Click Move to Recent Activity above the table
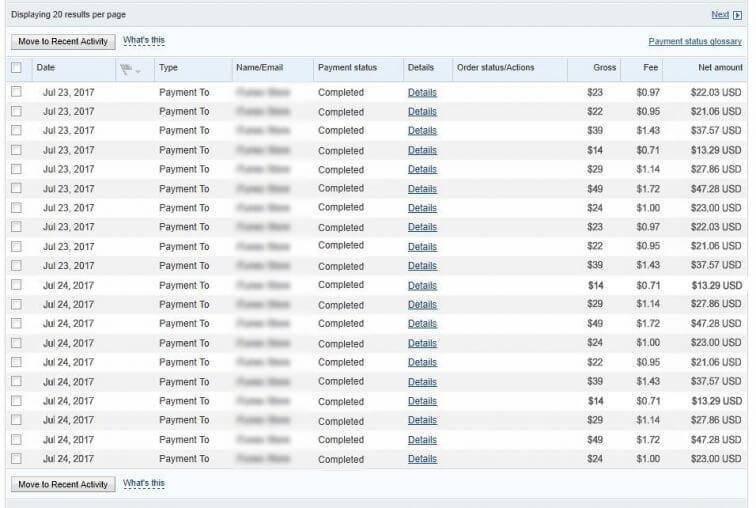This screenshot has width=756, height=508. [x=63, y=41]
